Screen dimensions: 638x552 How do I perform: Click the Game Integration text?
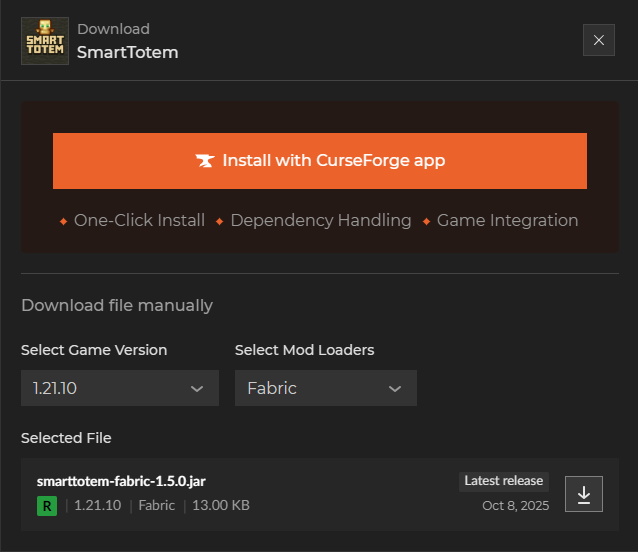507,220
